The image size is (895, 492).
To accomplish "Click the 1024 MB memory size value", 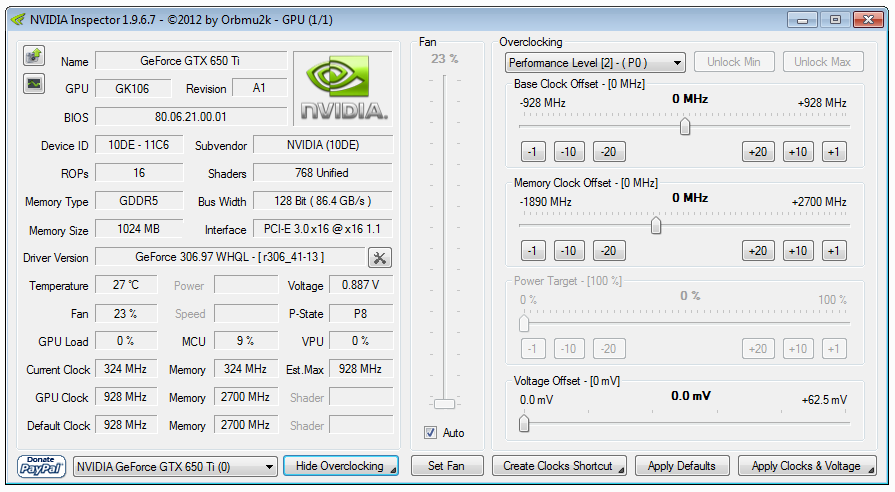I will [x=139, y=229].
